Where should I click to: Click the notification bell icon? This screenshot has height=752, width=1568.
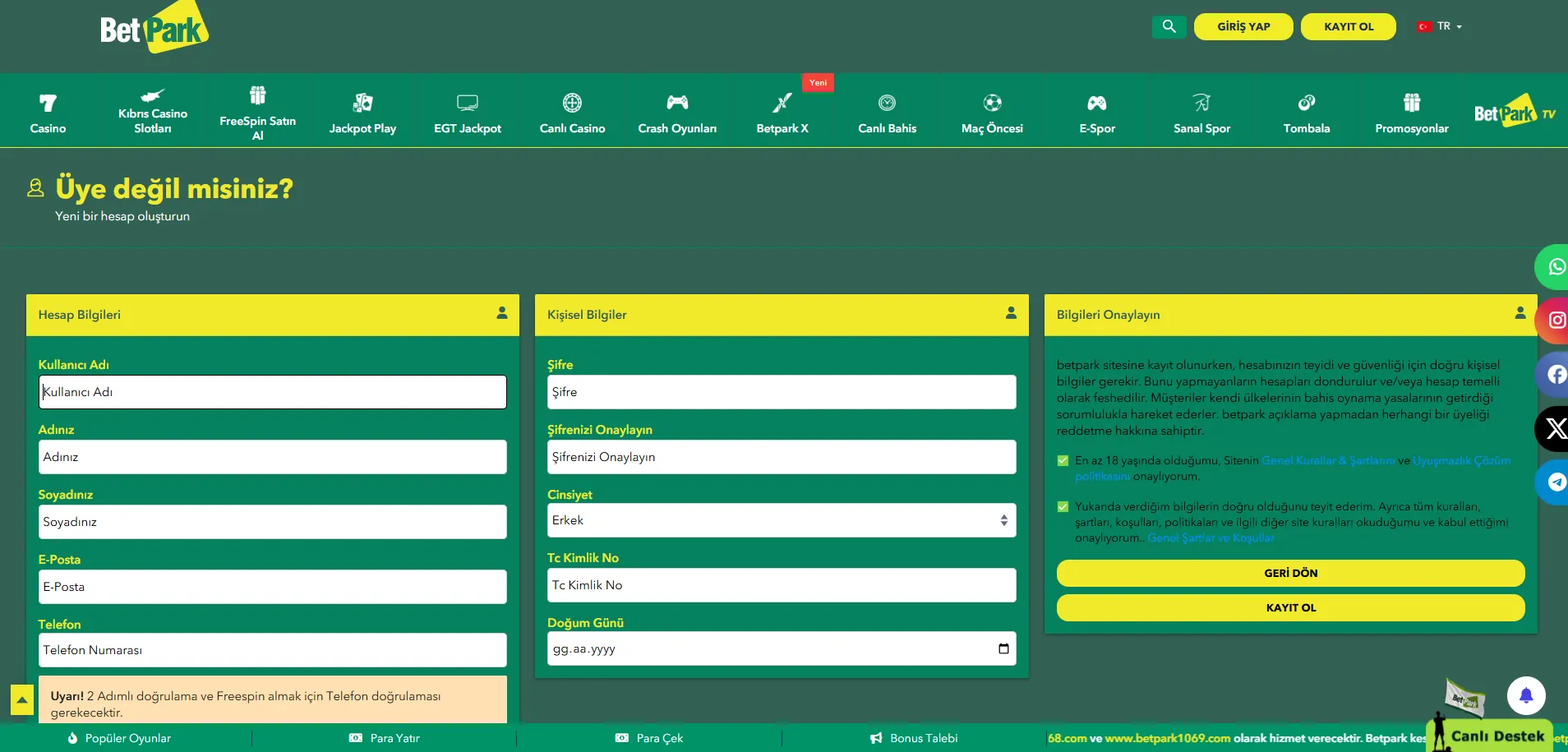click(1525, 695)
